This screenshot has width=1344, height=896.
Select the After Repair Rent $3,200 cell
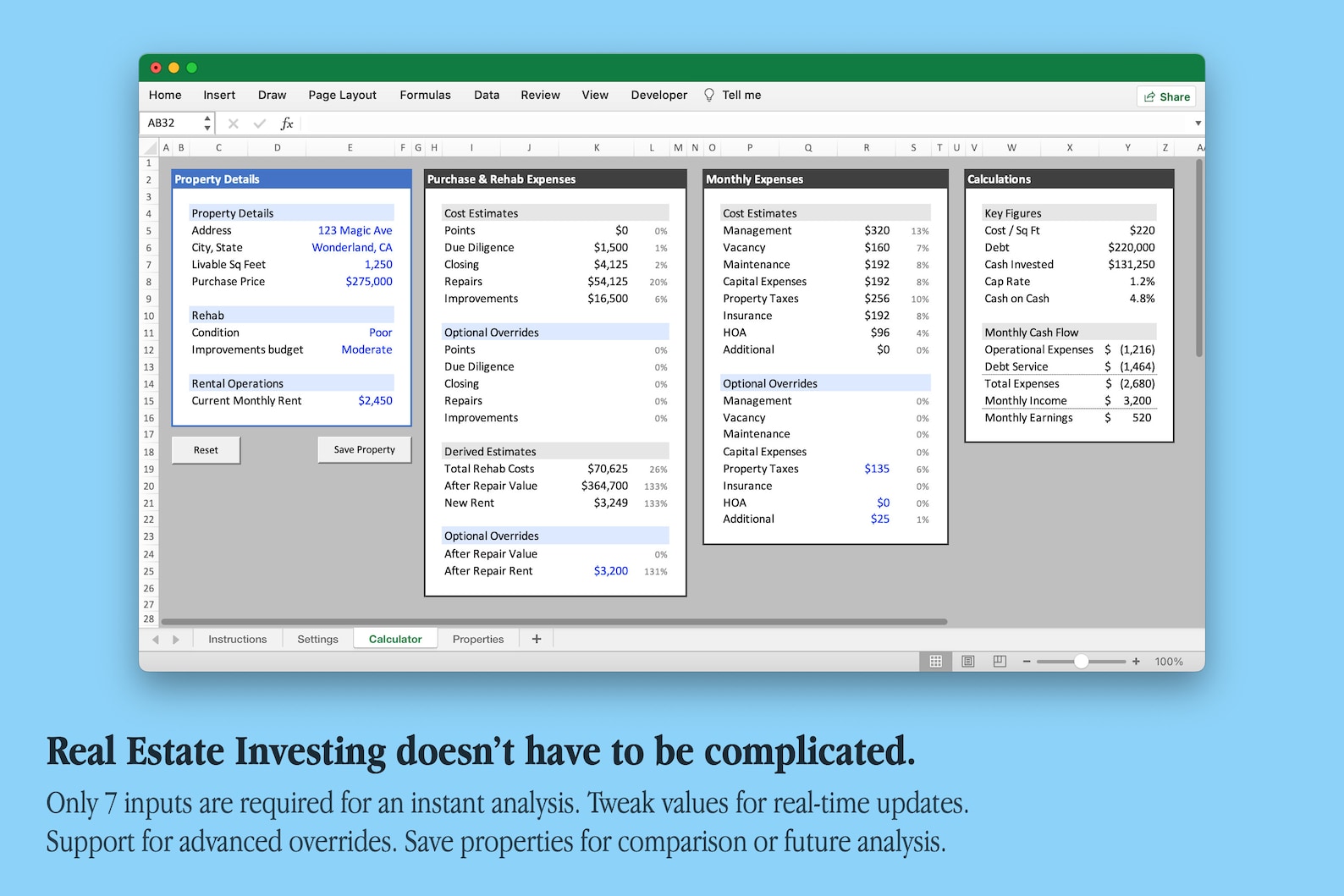tap(610, 571)
